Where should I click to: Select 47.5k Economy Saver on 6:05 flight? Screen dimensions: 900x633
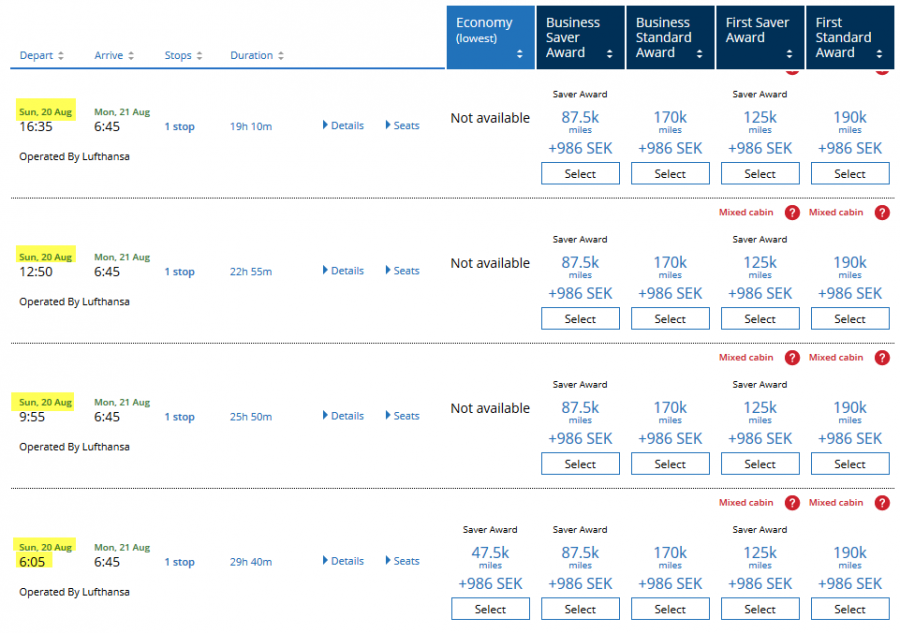(490, 609)
